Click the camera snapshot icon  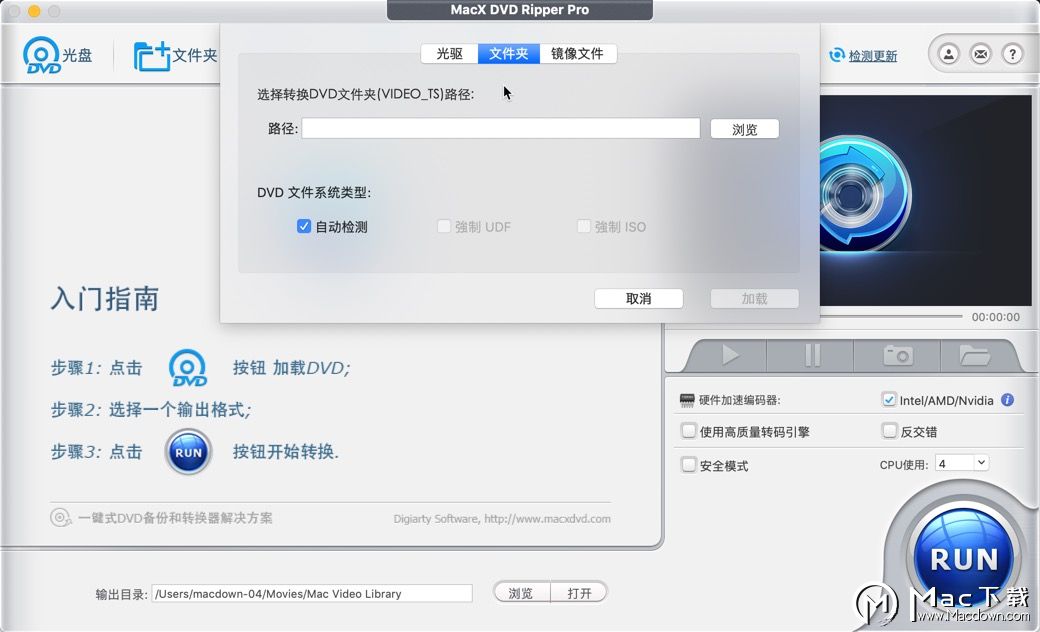coord(898,355)
